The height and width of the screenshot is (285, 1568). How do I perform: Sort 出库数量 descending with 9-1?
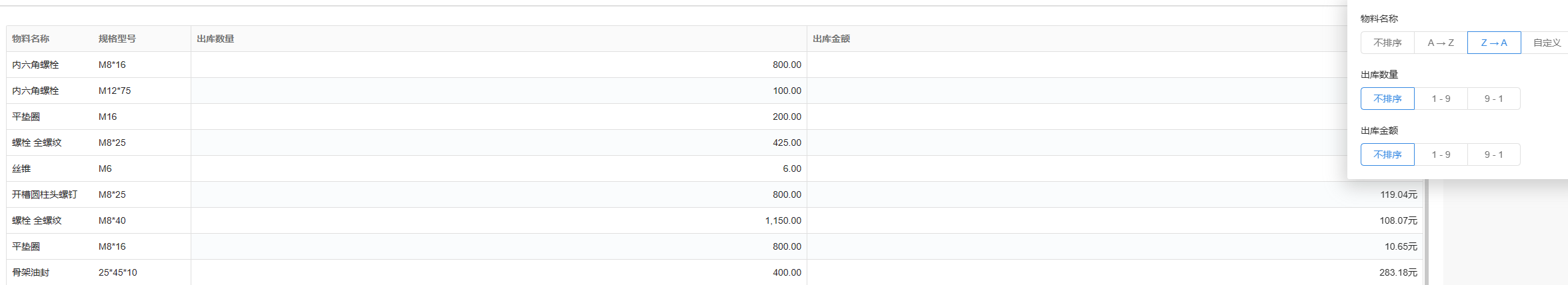1493,99
